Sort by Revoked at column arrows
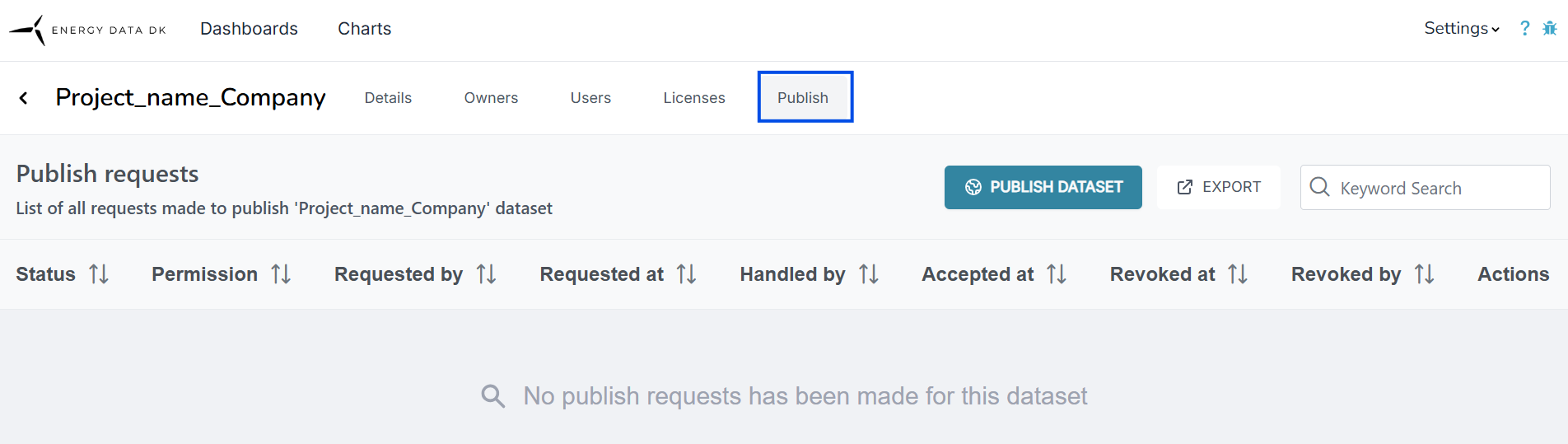This screenshot has width=1568, height=444. (1237, 274)
